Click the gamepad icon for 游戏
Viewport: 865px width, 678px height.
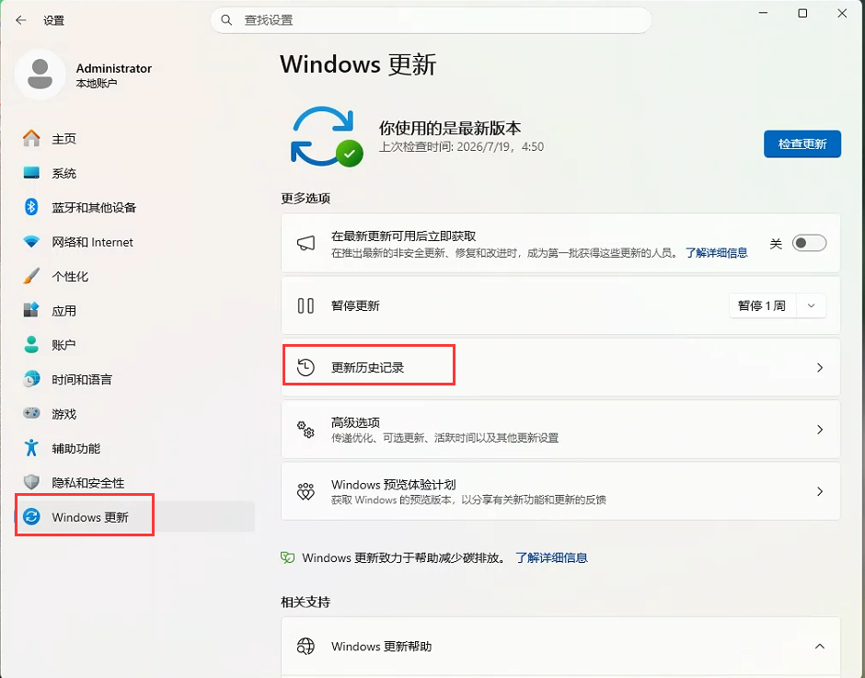[x=31, y=413]
